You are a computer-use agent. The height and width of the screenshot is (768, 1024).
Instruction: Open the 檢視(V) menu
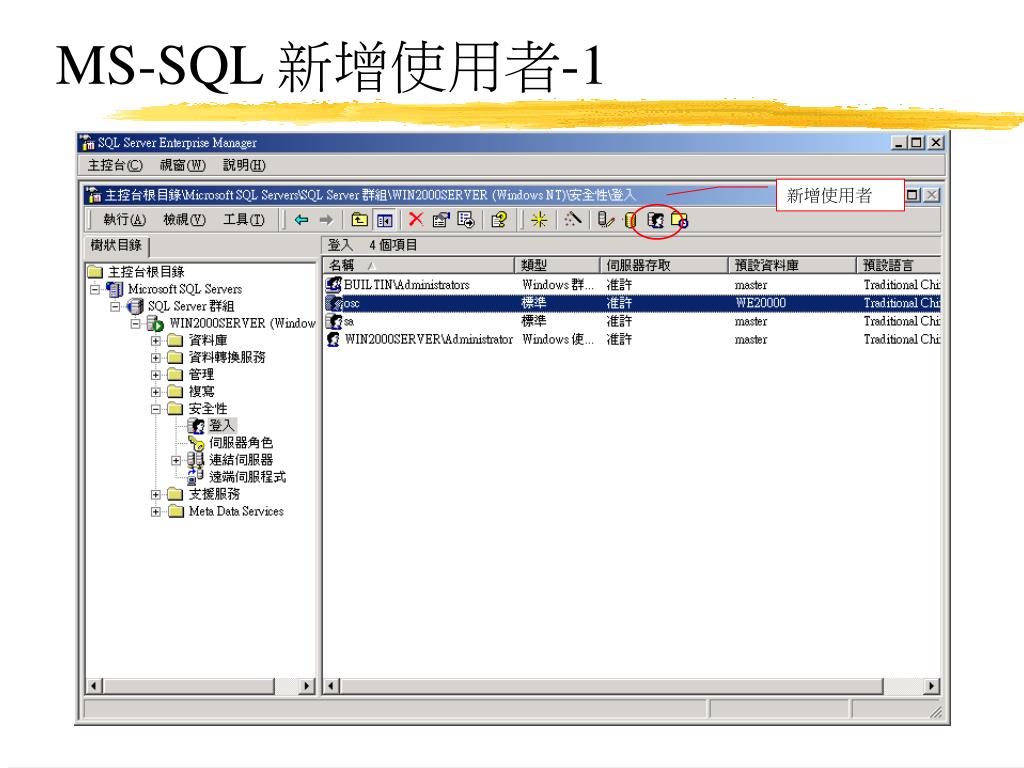(184, 220)
